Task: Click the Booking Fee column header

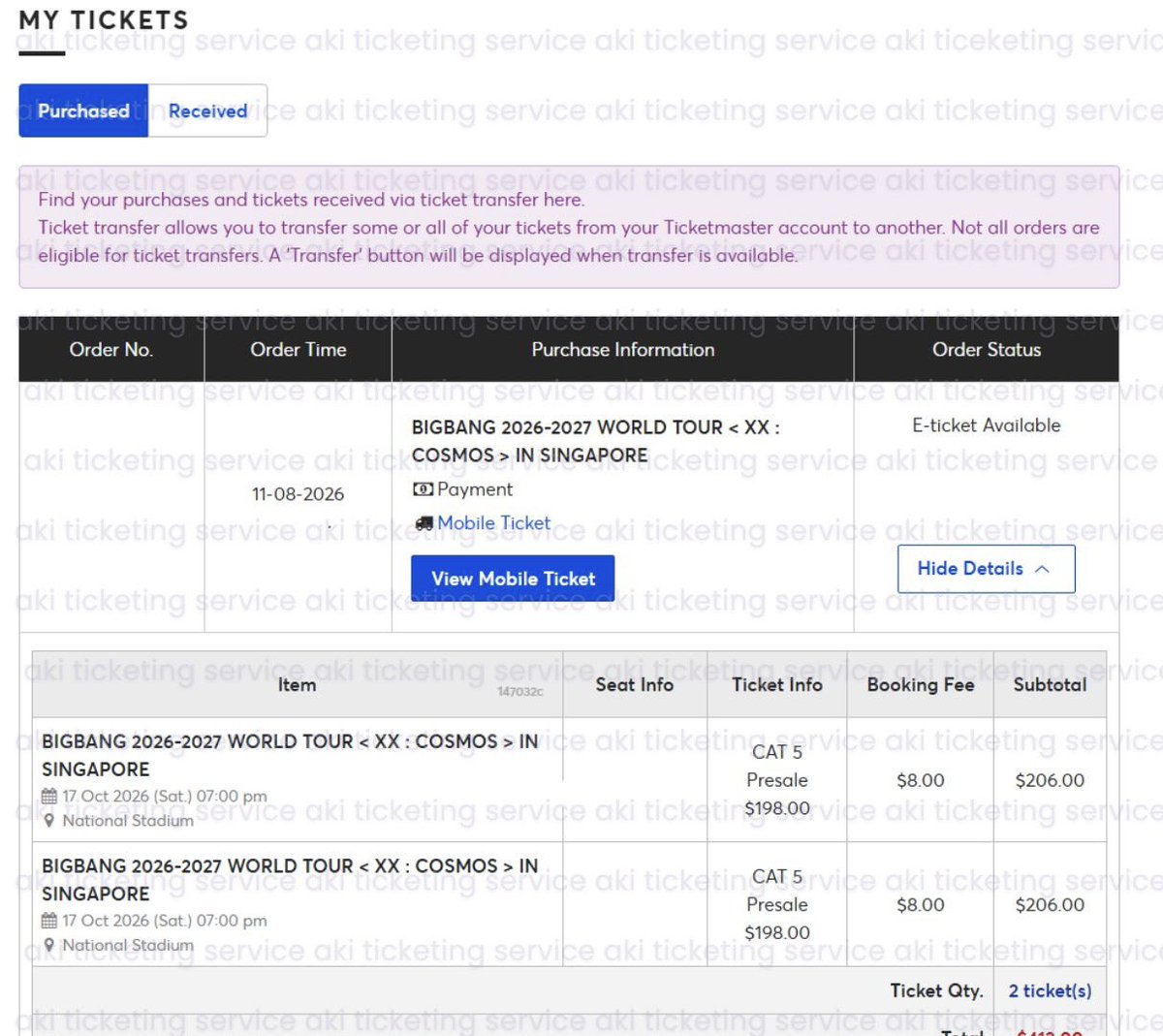Action: pyautogui.click(x=921, y=684)
